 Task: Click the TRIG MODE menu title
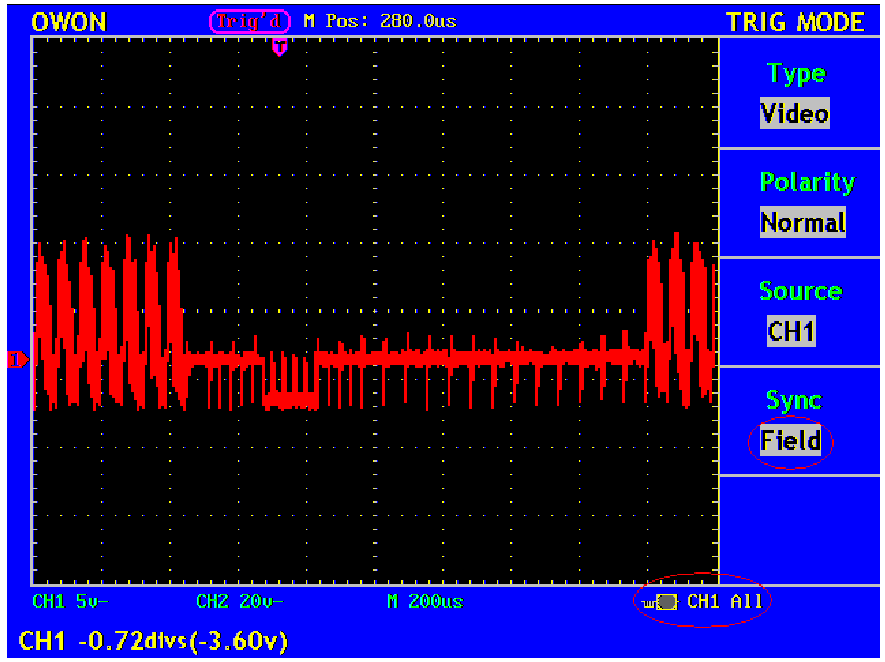795,22
